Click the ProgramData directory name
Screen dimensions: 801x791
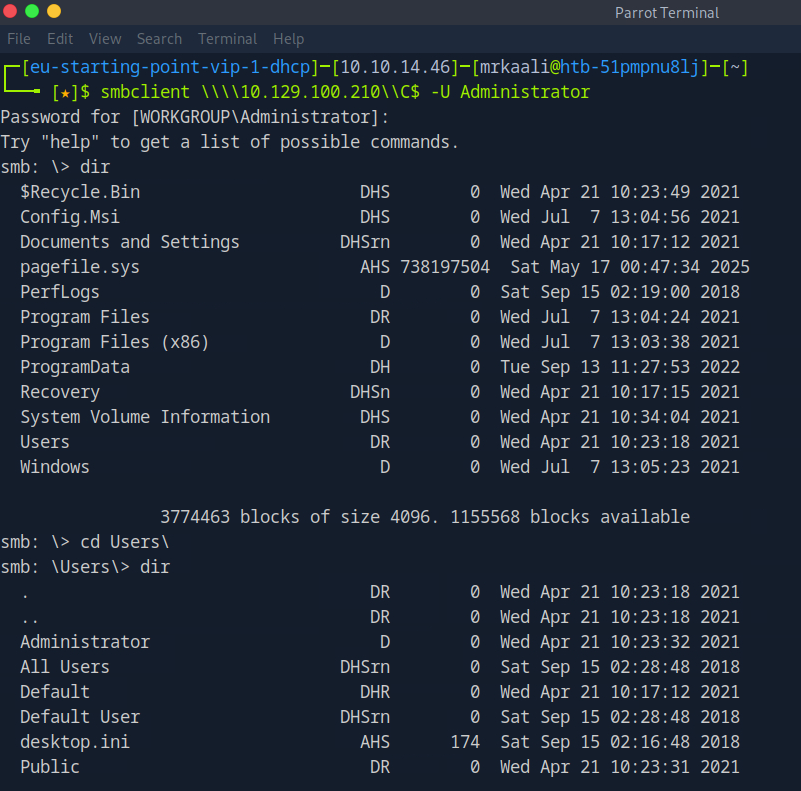[x=75, y=367]
